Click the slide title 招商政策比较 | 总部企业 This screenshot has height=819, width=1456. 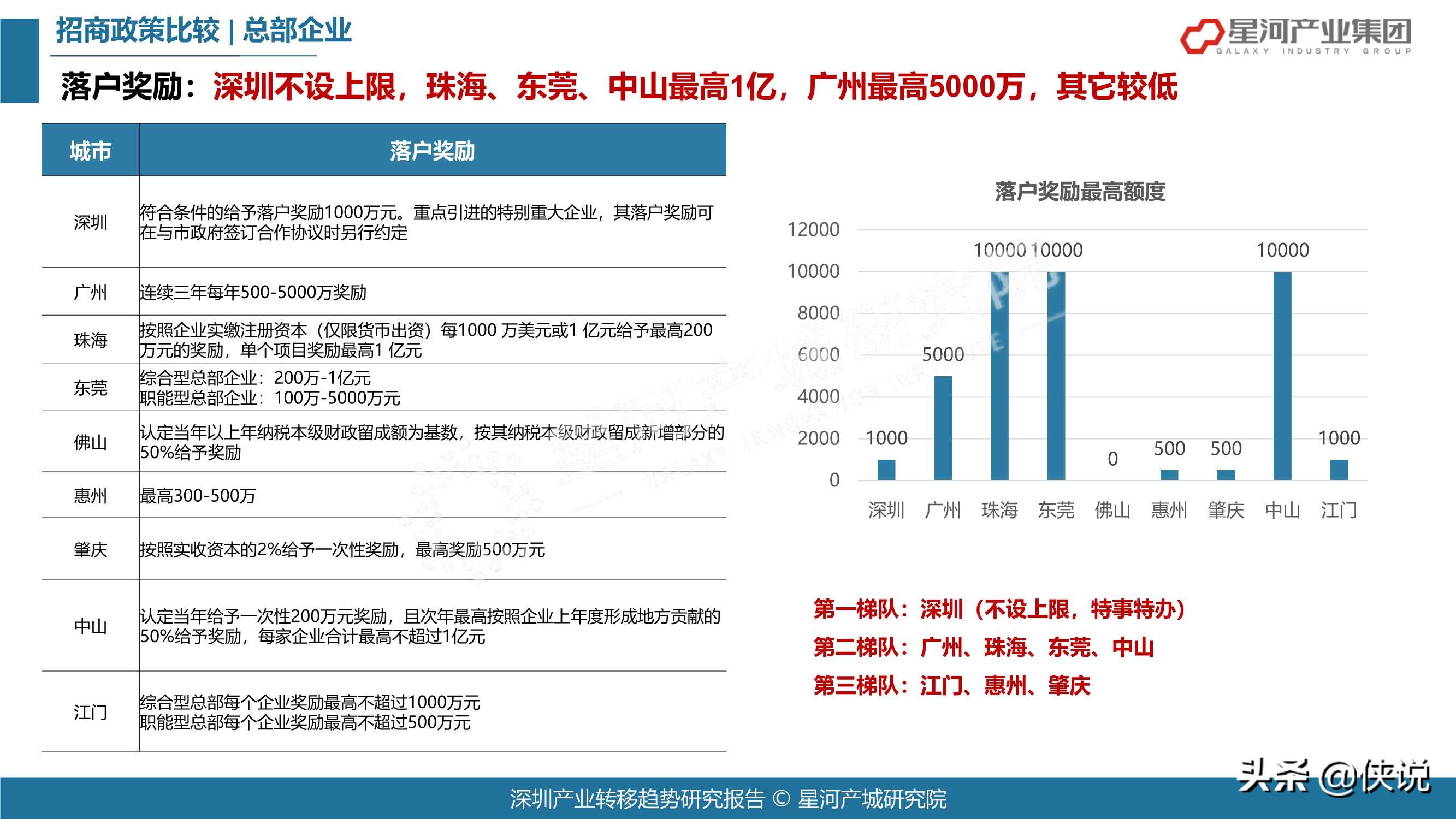click(x=204, y=31)
